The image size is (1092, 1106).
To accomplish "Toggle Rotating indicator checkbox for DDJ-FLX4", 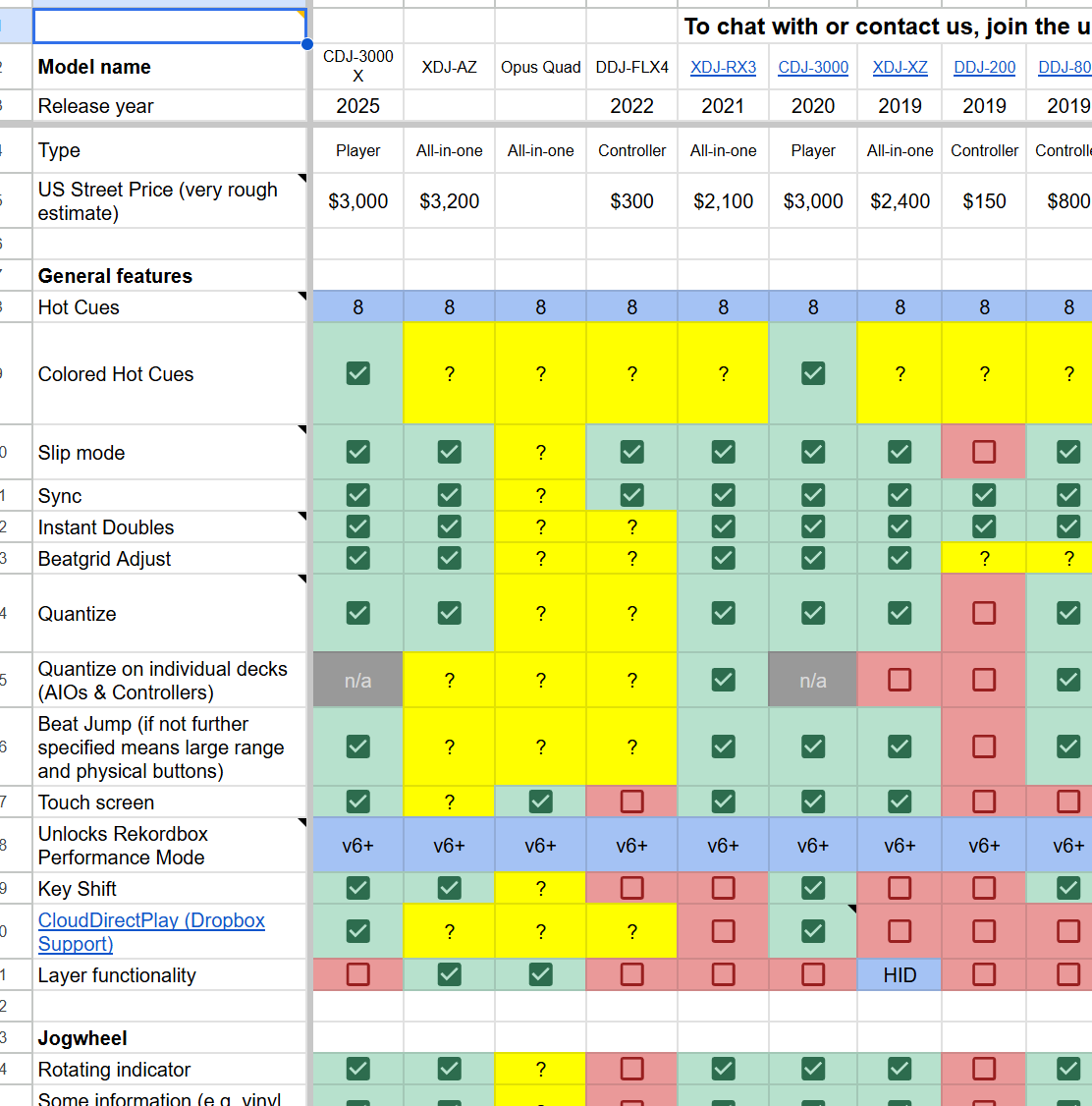I will pos(631,1069).
